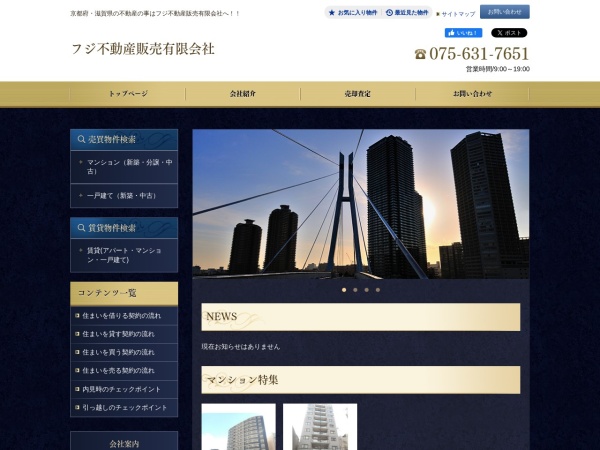Click the Facebook いいね! button
Viewport: 600px width, 450px height.
tap(463, 33)
